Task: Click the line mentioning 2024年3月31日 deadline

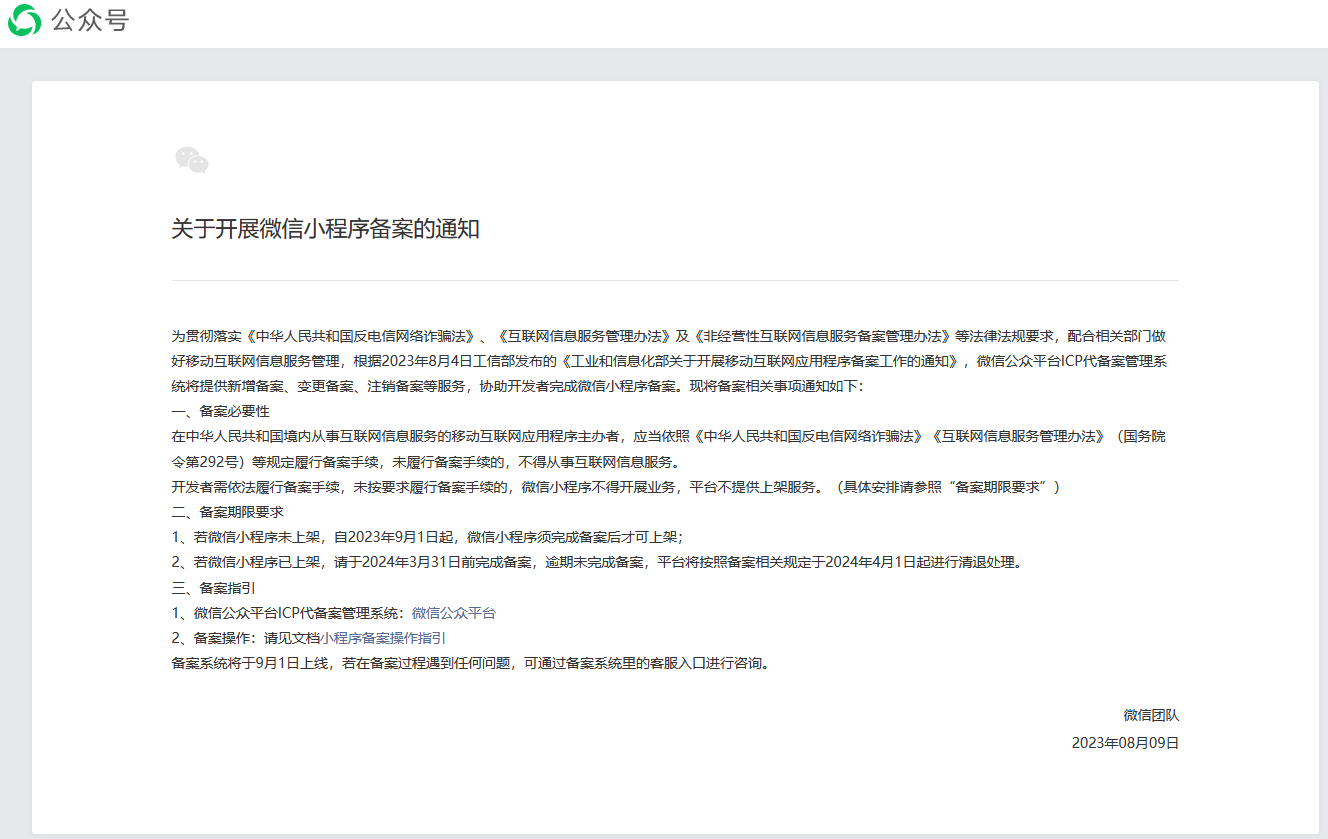Action: pyautogui.click(x=598, y=562)
